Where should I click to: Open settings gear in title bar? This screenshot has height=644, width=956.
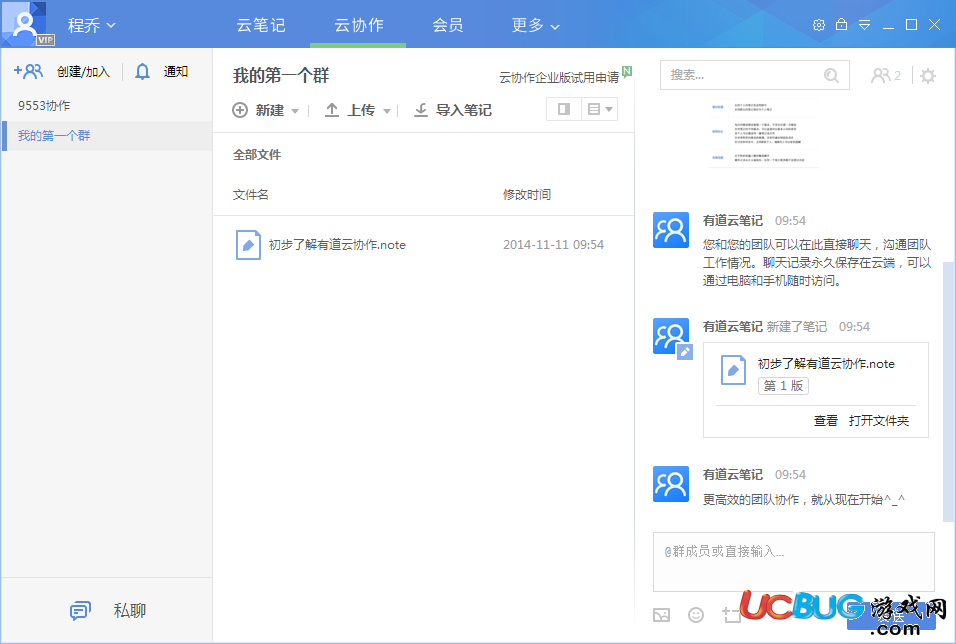pos(819,25)
